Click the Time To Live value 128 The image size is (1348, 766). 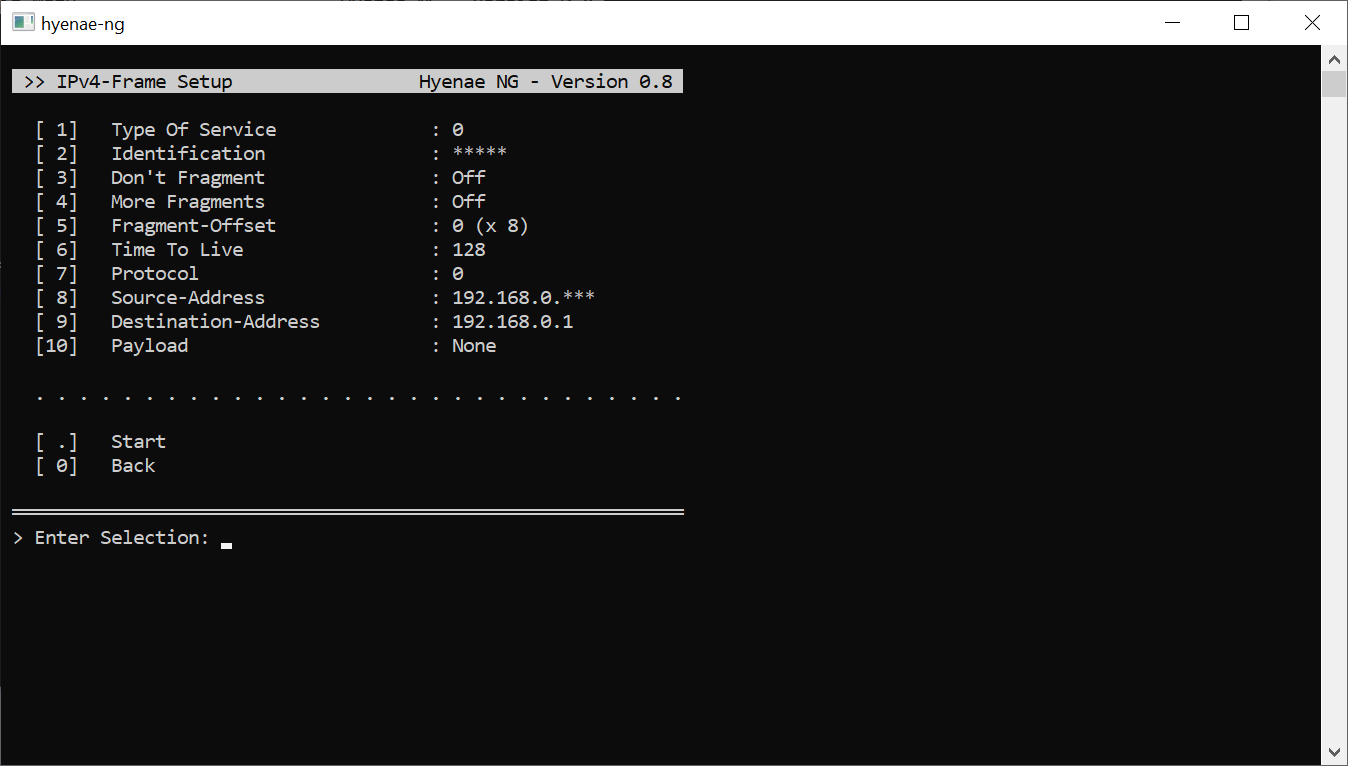(469, 250)
